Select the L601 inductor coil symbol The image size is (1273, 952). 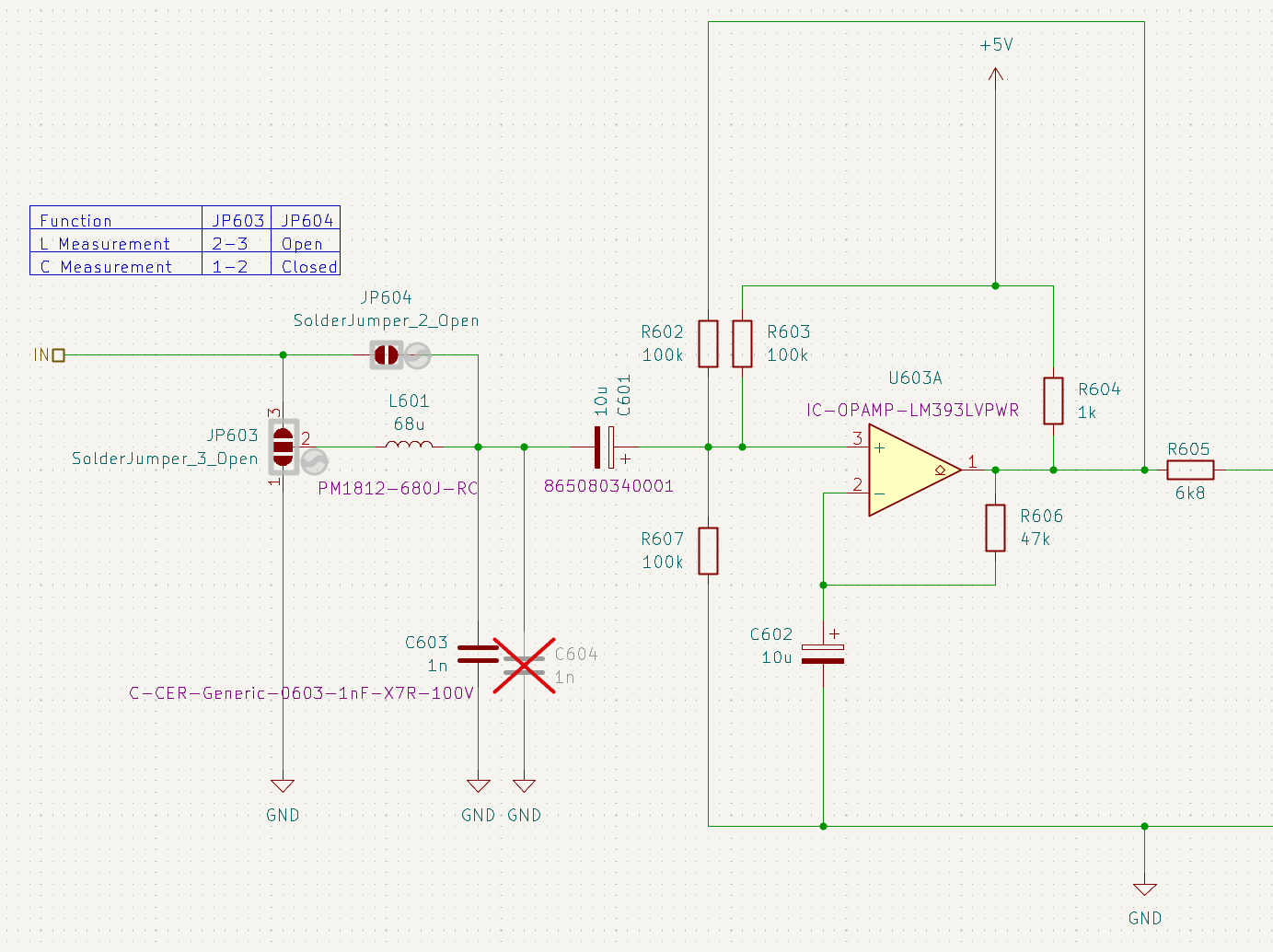[409, 446]
